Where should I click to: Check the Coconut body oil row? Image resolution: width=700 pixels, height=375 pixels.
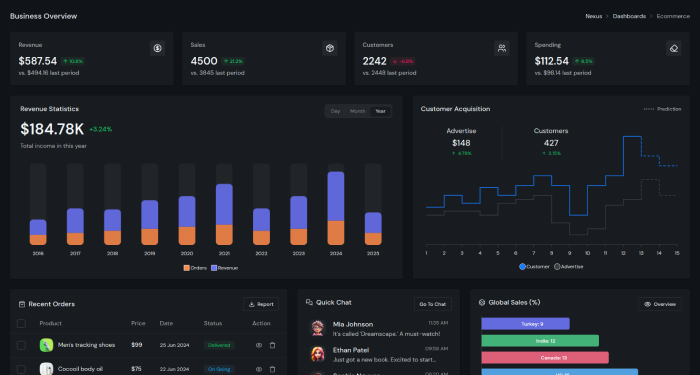21,369
